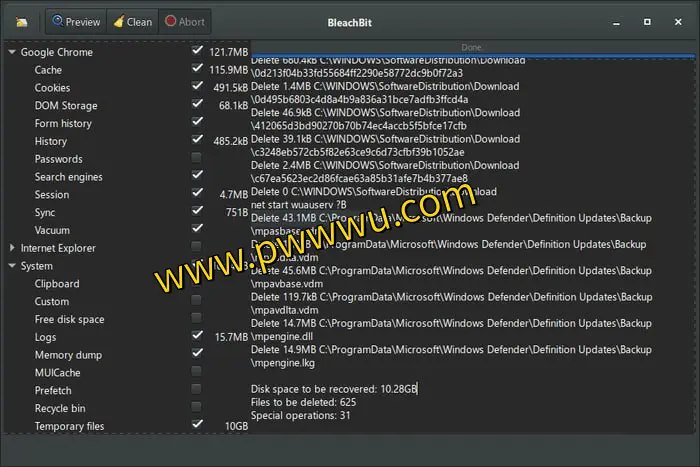Click the Clean broom button
This screenshot has width=700, height=467.
(133, 22)
